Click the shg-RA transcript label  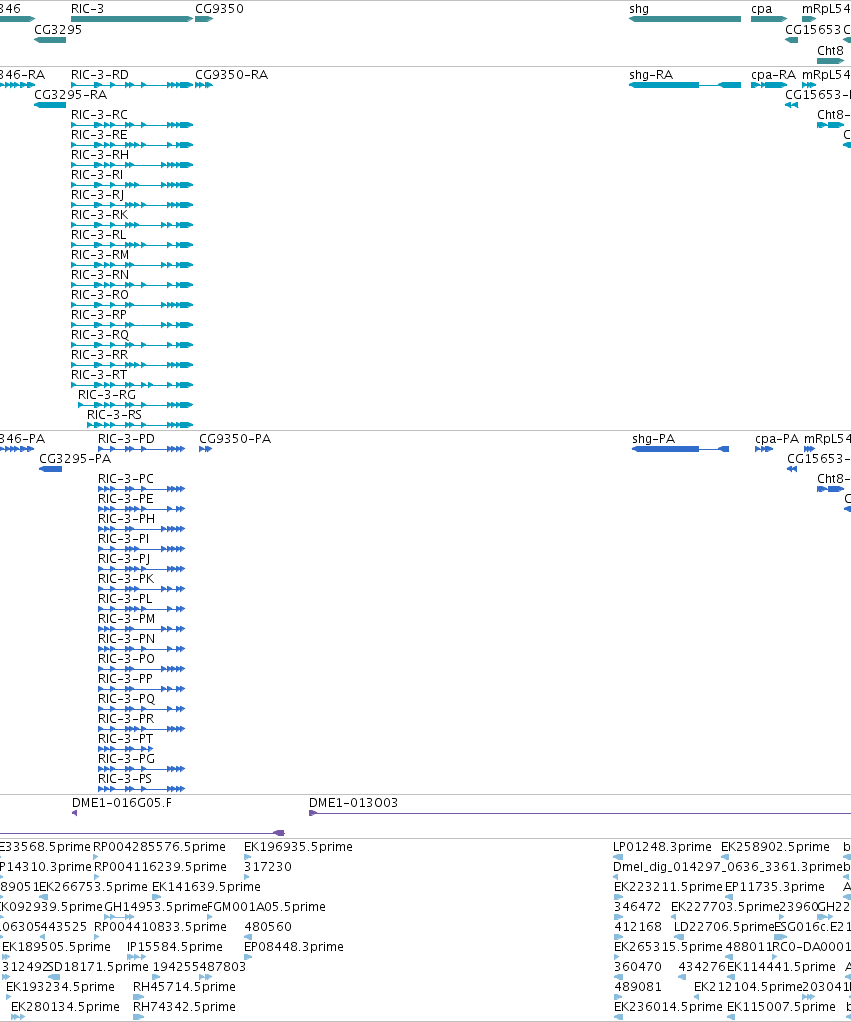coord(651,74)
